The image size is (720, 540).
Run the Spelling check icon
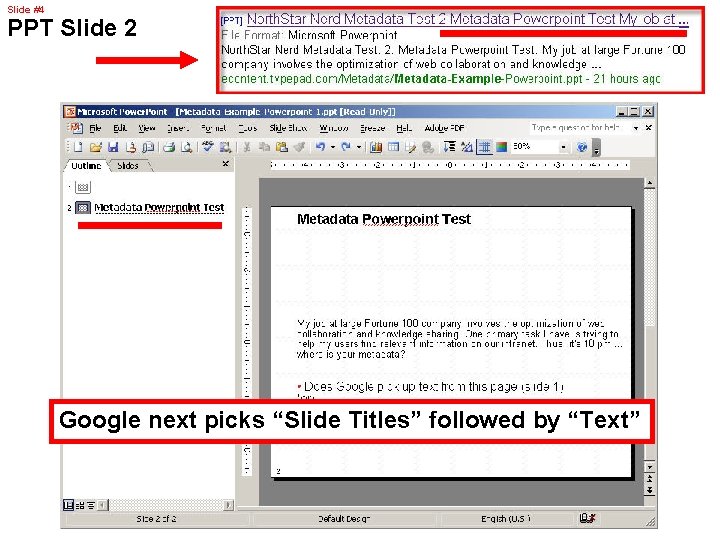pos(208,147)
